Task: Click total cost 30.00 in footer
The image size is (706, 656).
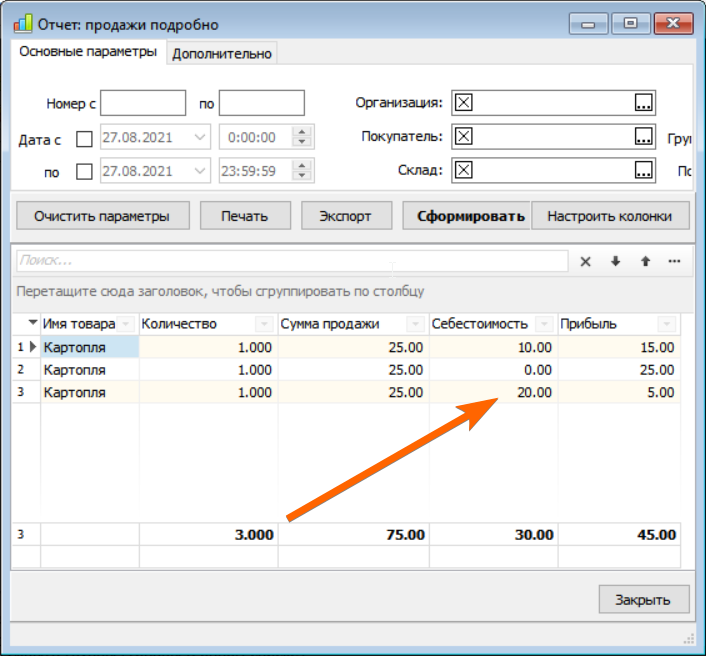Action: coord(494,534)
